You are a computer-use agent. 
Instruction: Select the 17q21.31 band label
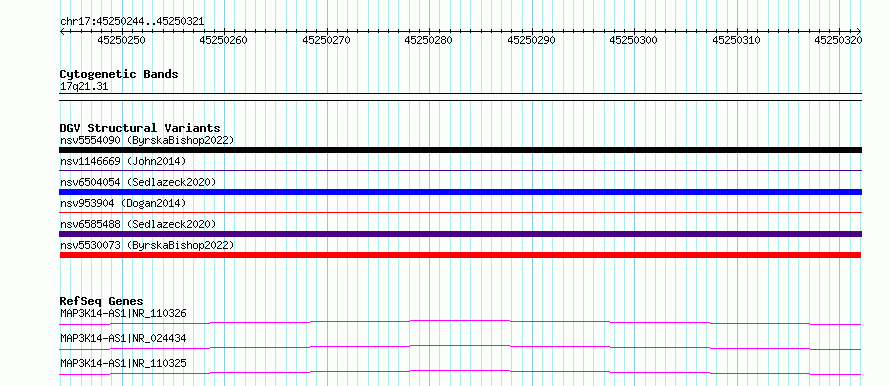click(84, 87)
